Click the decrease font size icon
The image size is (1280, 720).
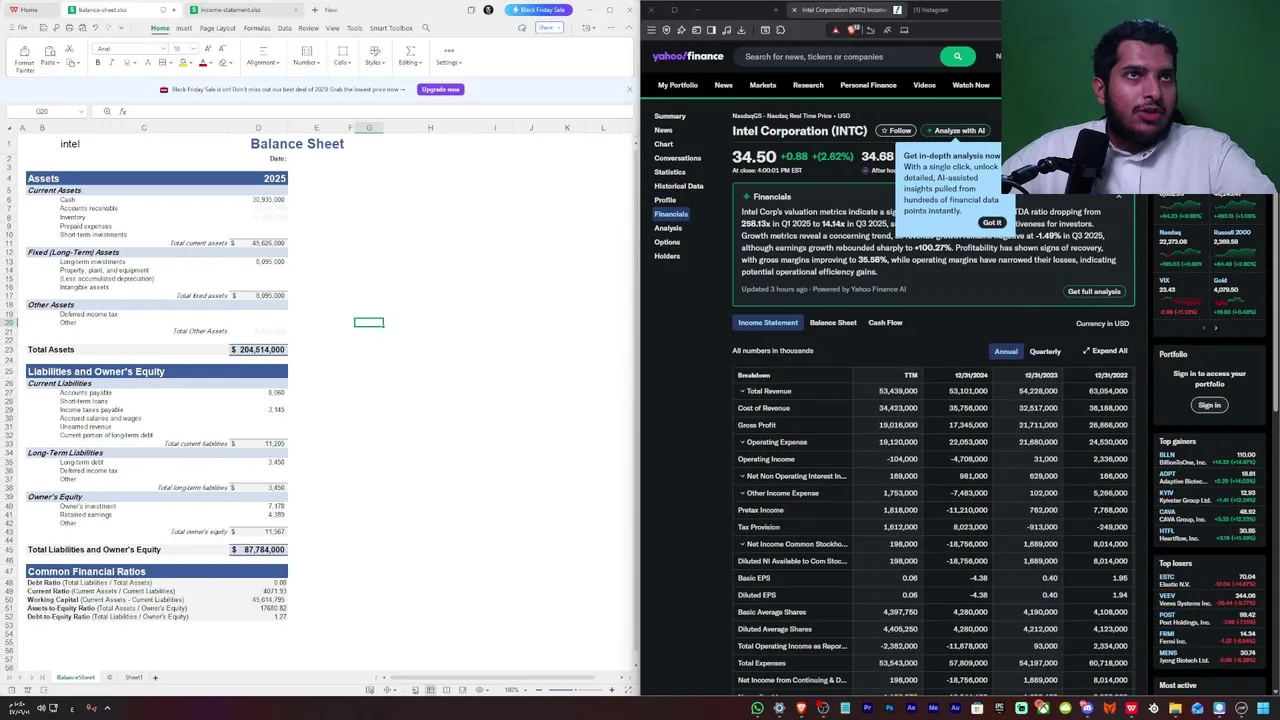[x=221, y=49]
